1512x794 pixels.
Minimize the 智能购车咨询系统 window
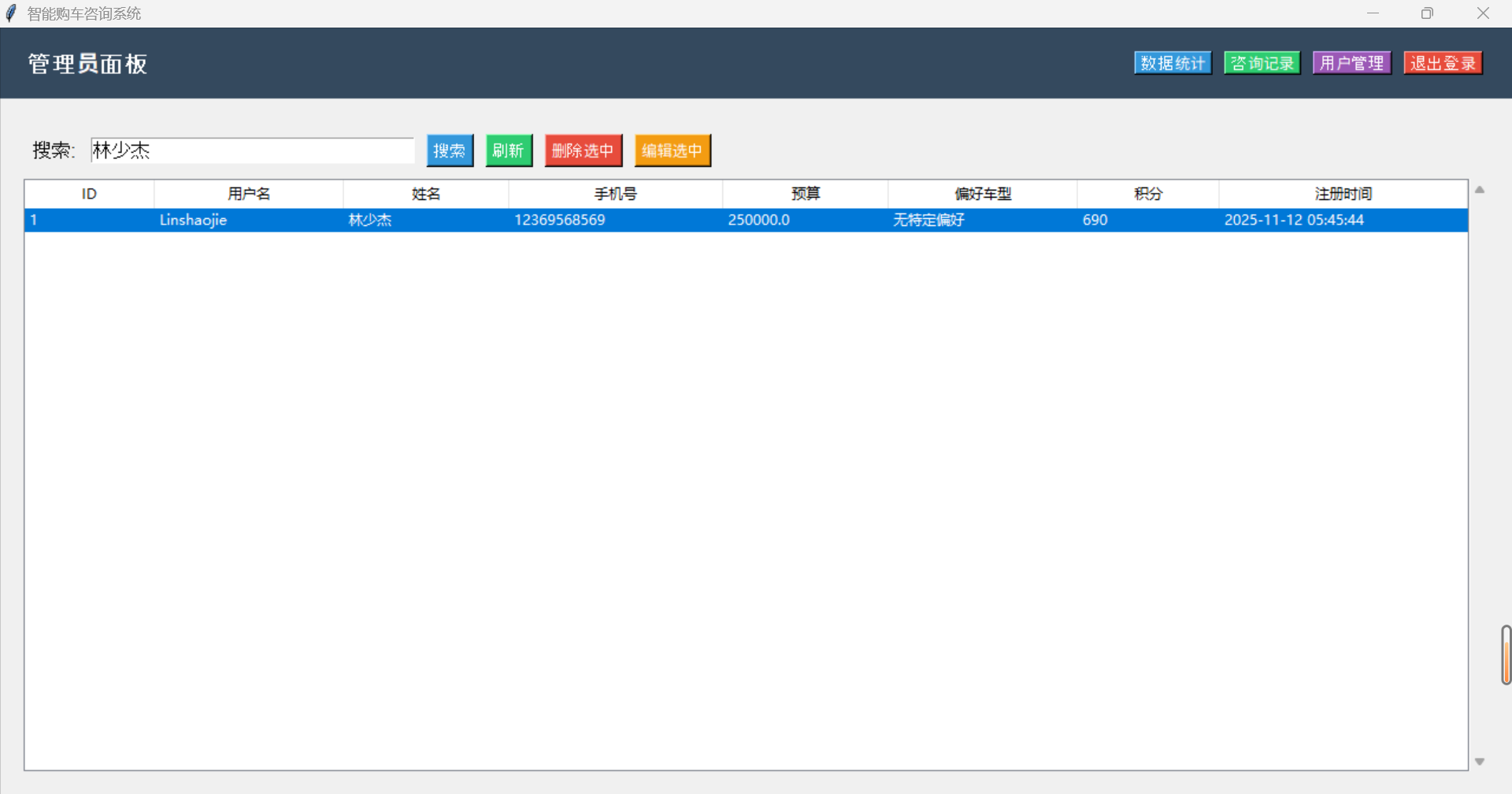click(1373, 13)
